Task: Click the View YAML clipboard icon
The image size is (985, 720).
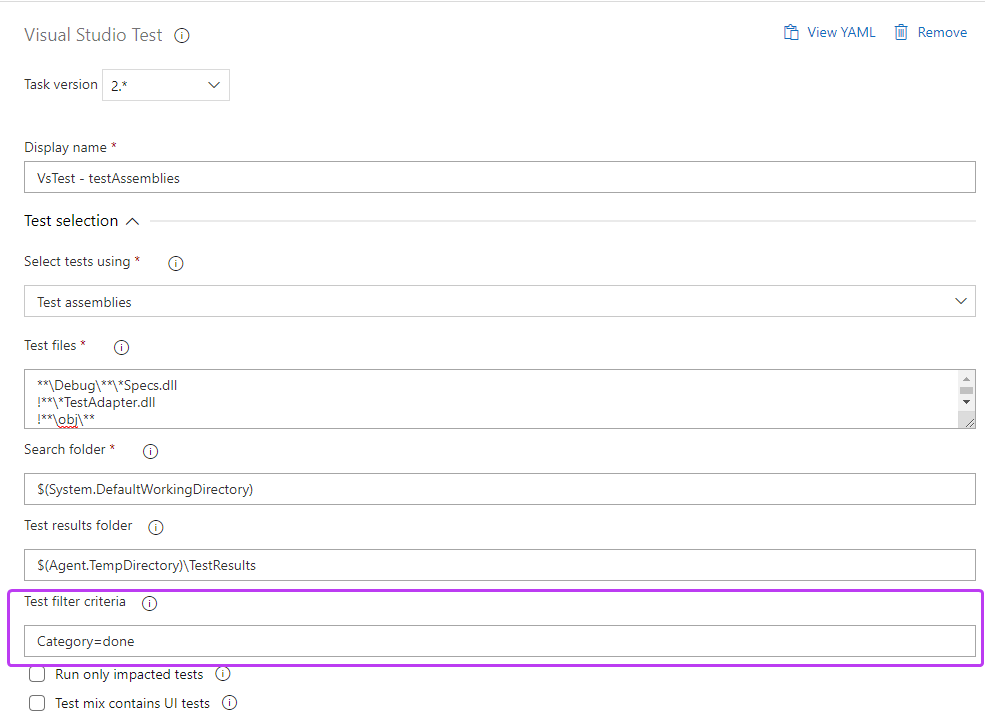Action: 791,32
